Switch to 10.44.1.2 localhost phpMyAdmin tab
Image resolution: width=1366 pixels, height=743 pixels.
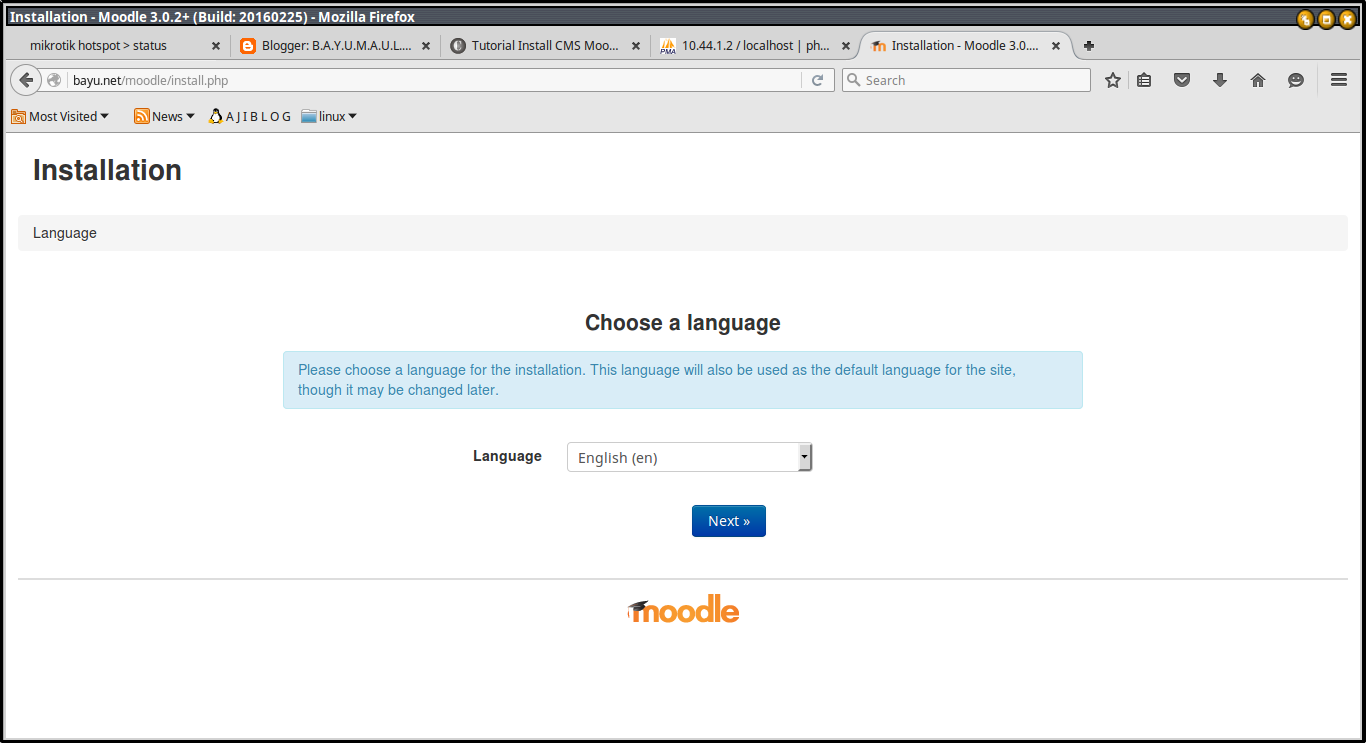coord(755,46)
